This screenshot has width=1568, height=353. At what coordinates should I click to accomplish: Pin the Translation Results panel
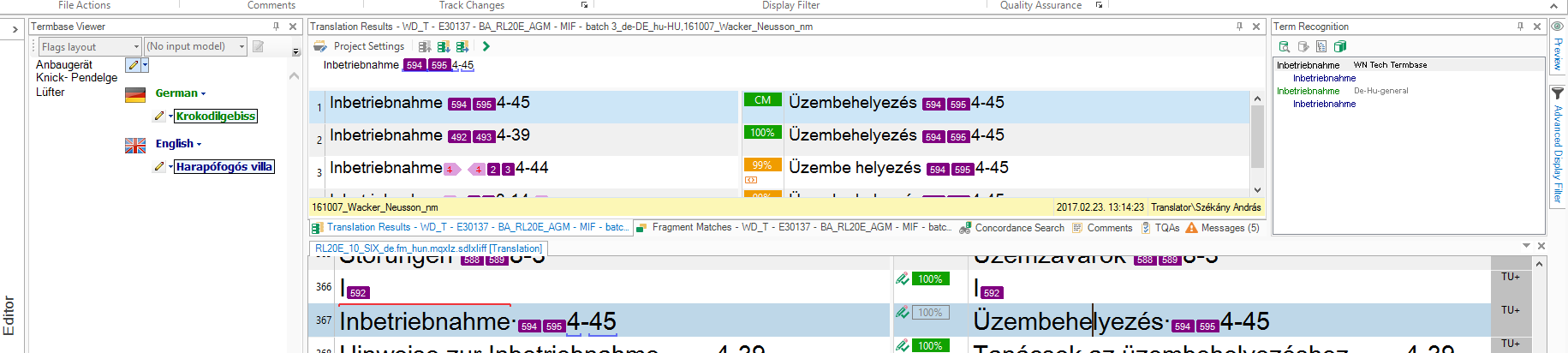(x=1239, y=27)
